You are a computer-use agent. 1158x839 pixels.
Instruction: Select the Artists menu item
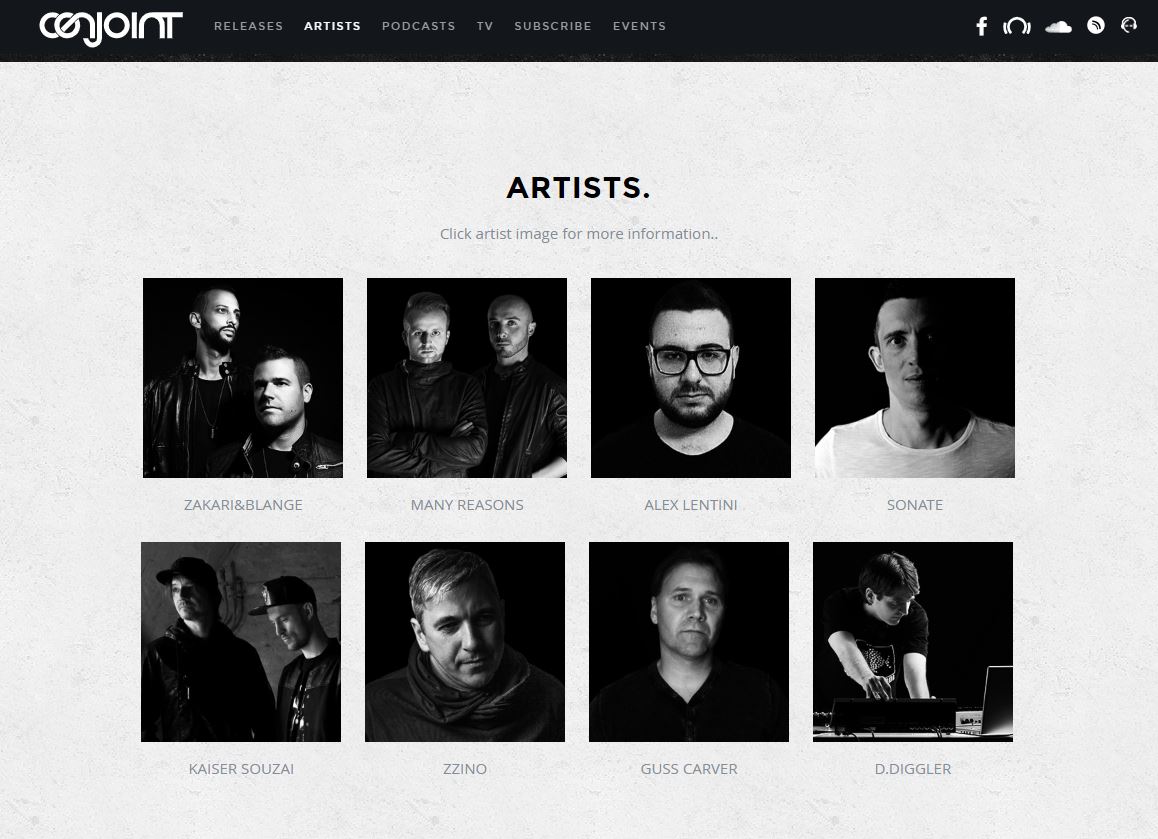click(332, 26)
